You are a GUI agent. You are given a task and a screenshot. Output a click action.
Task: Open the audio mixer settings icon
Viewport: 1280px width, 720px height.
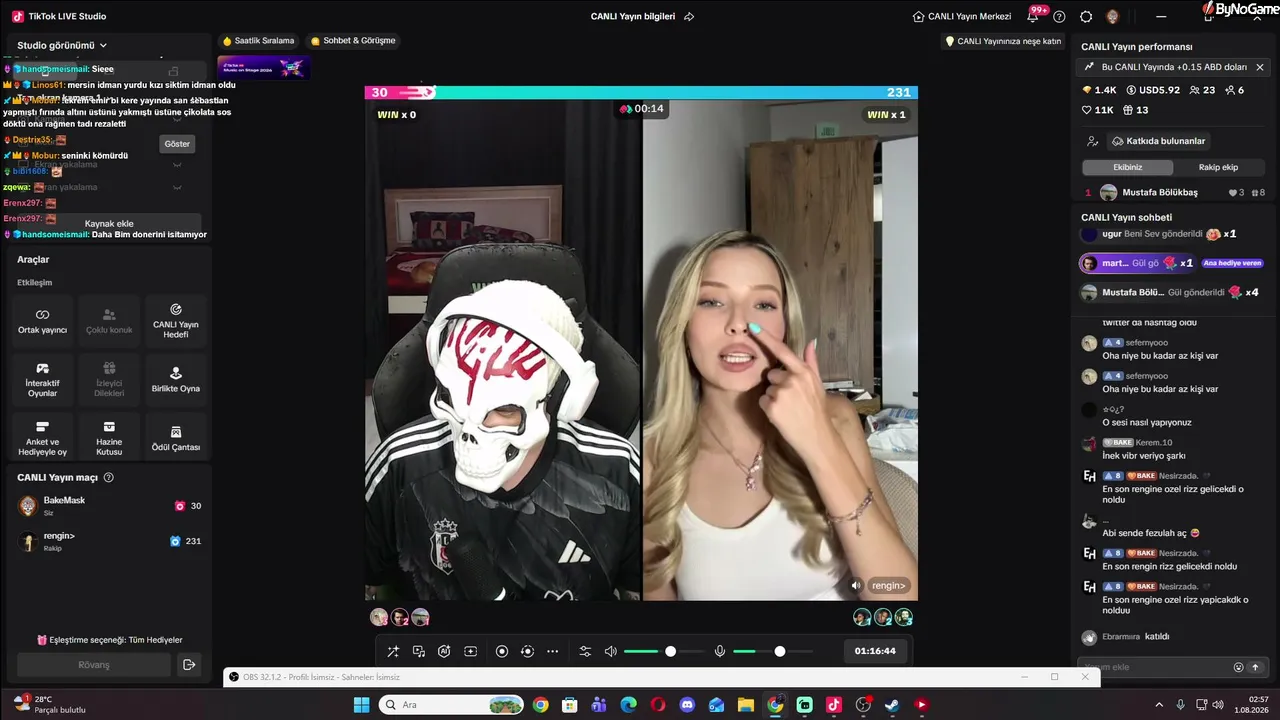pos(585,651)
